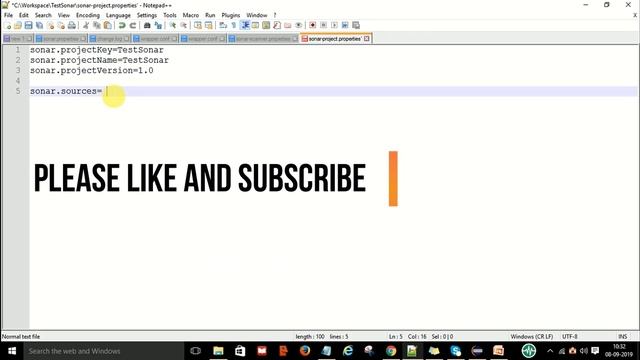Click the sonar.projectKey=TestSonar line
Image resolution: width=640 pixels, height=360 pixels.
click(97, 50)
